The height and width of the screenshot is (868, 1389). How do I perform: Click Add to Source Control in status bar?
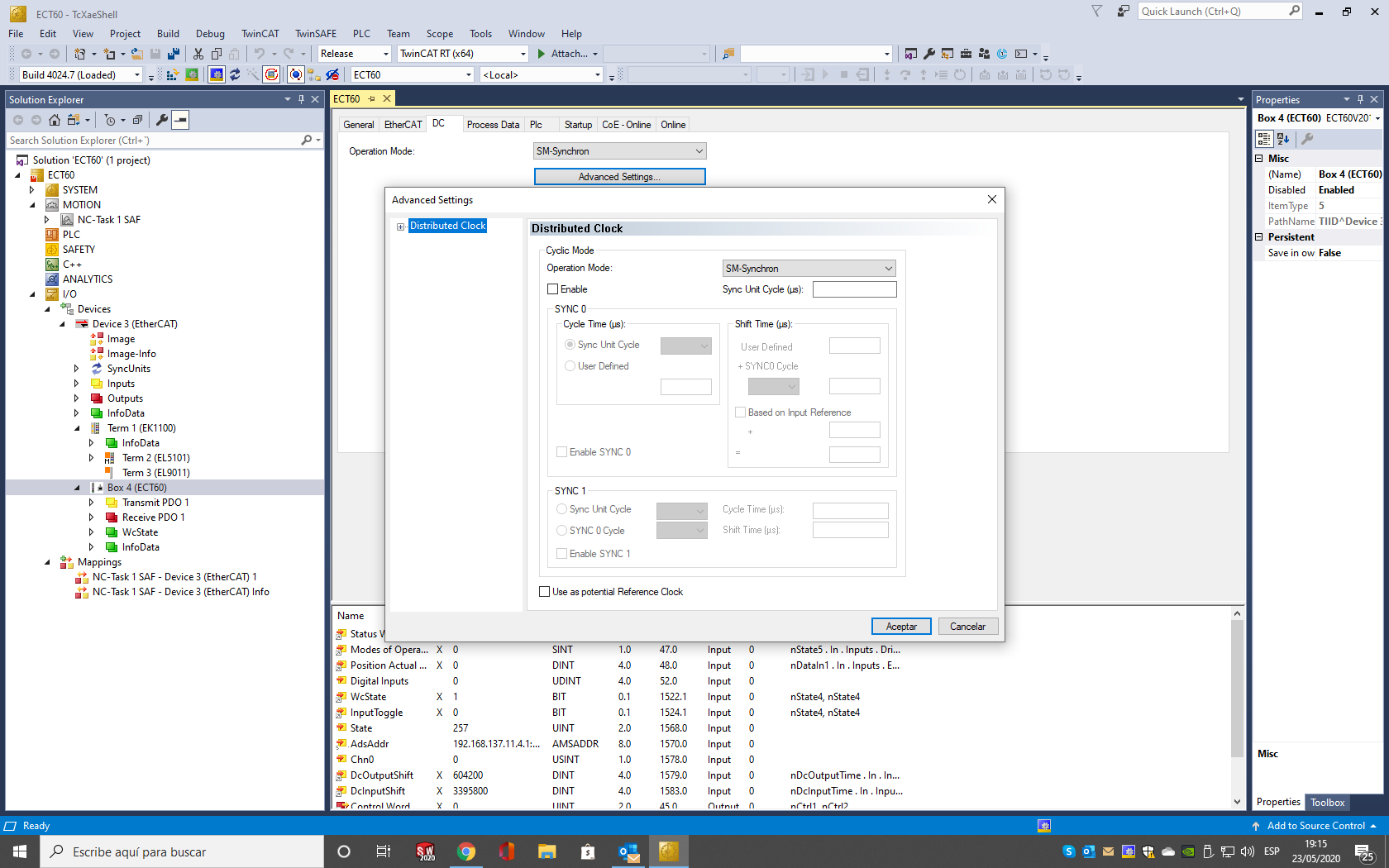point(1315,826)
